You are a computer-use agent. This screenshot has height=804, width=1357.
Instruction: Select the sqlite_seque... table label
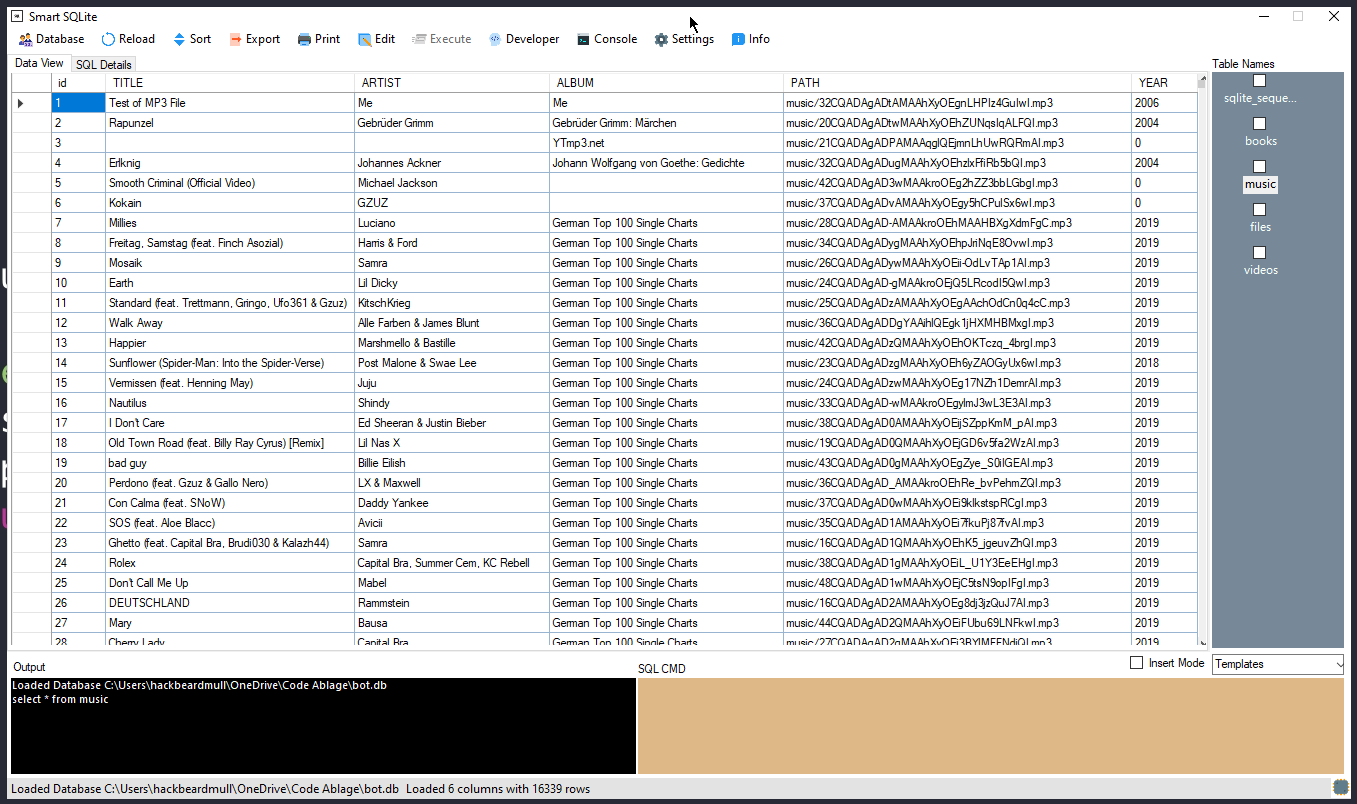(1260, 98)
